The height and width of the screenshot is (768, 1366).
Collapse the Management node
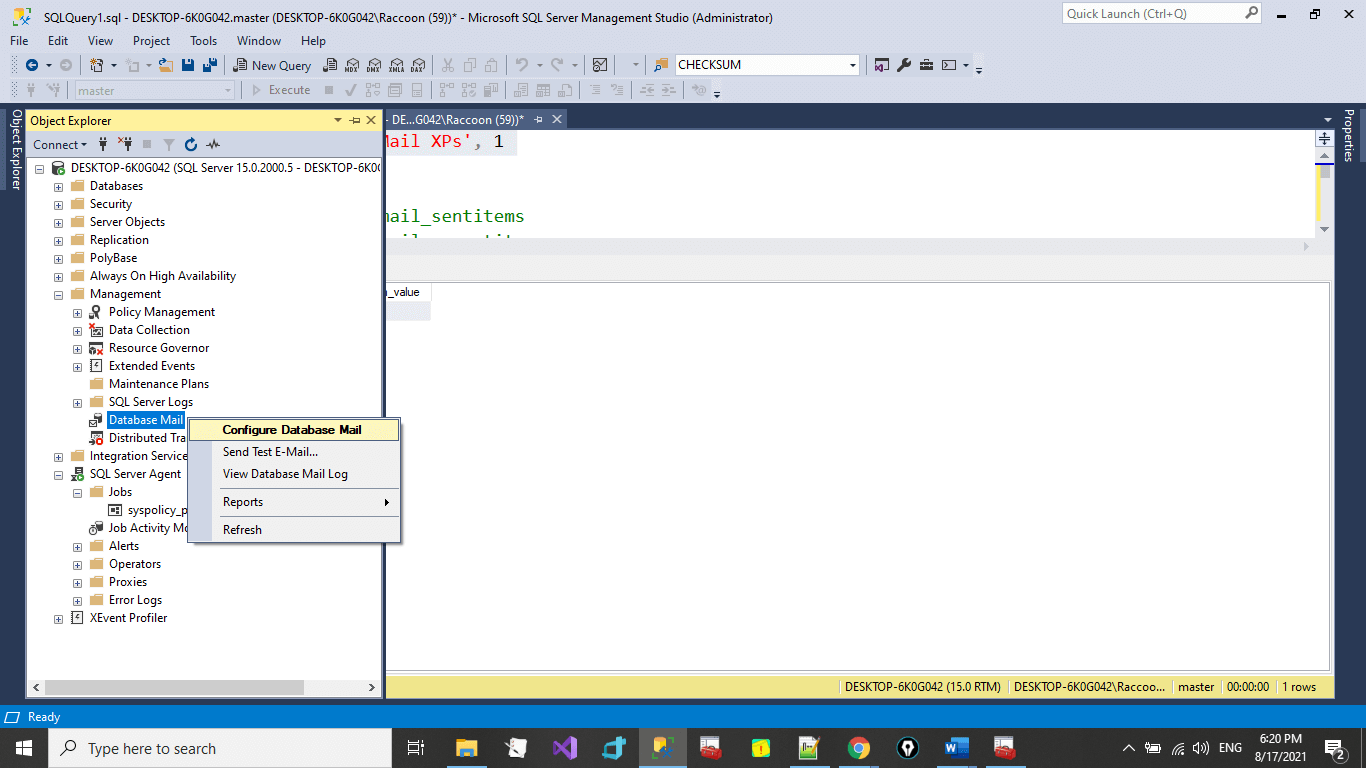point(58,293)
